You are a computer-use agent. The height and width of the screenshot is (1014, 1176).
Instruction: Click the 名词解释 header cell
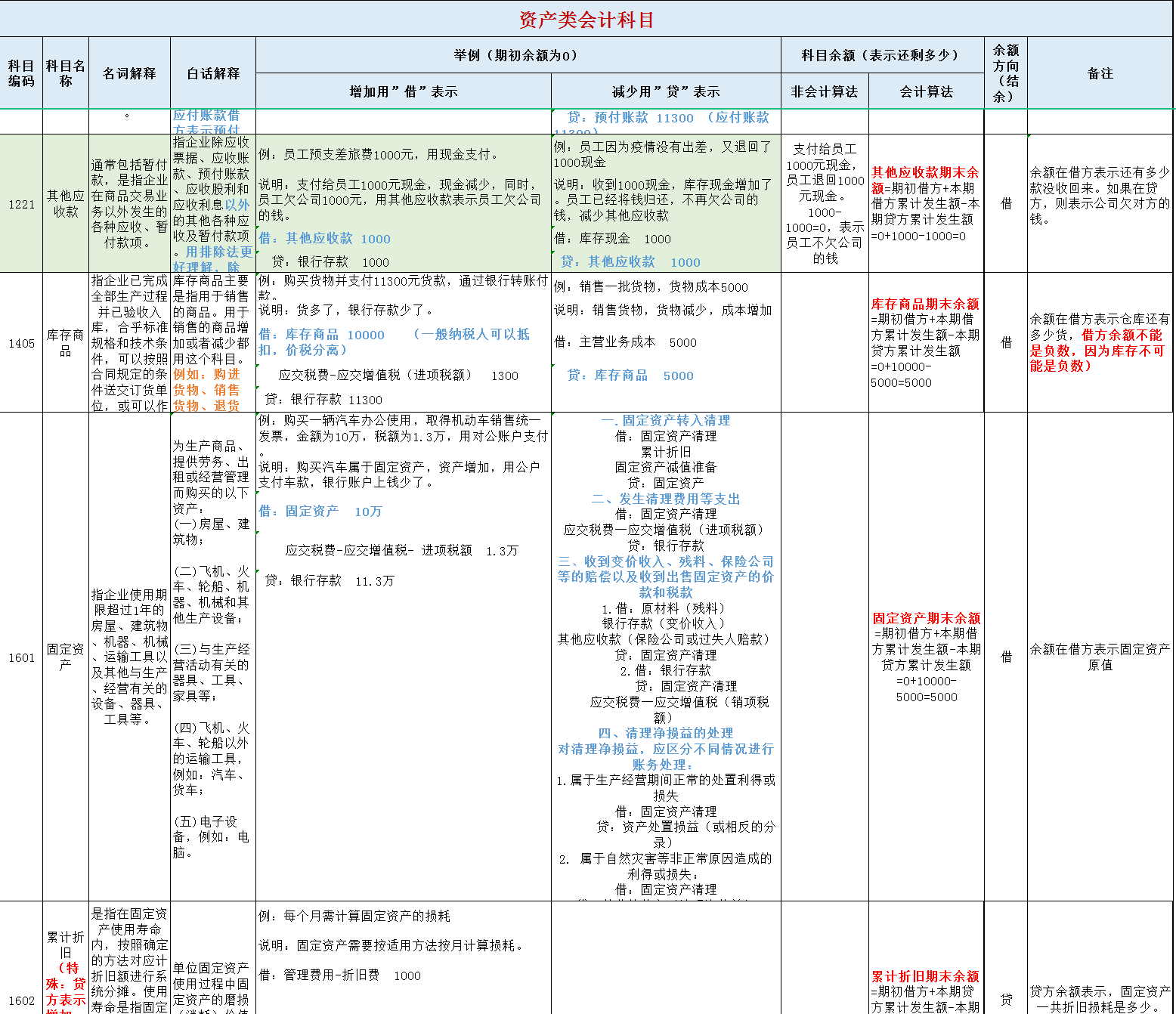pos(129,73)
